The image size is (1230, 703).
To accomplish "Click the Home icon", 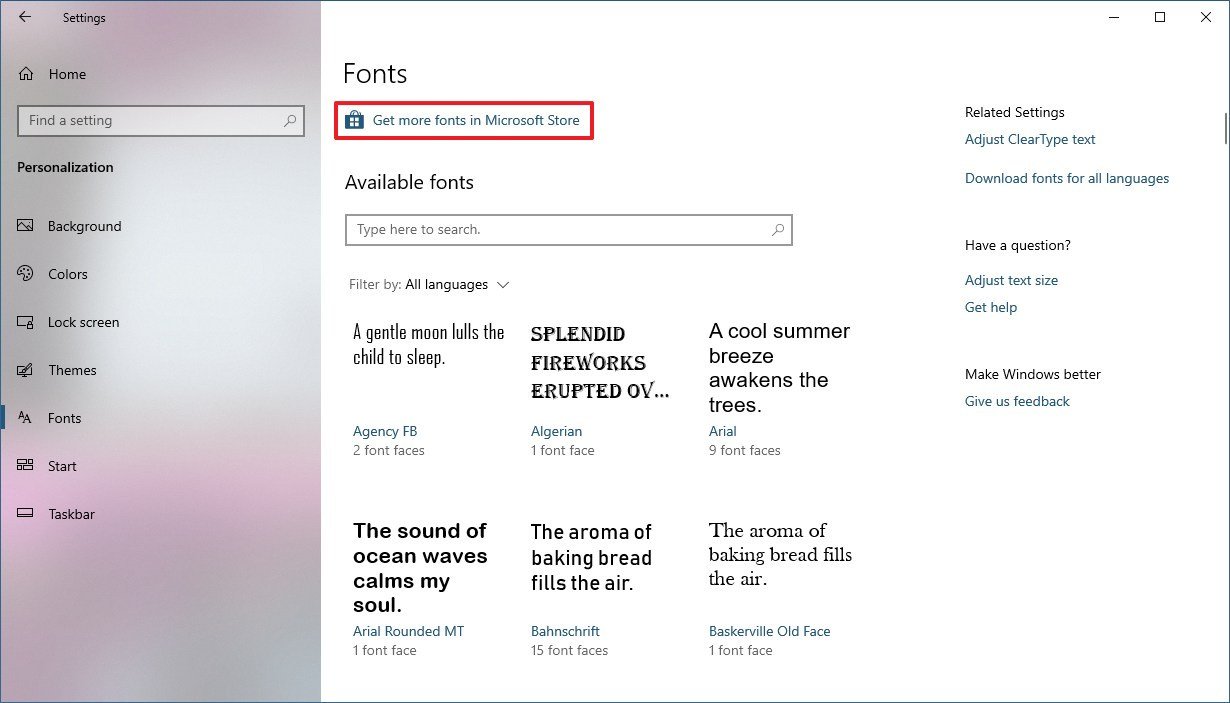I will point(24,74).
